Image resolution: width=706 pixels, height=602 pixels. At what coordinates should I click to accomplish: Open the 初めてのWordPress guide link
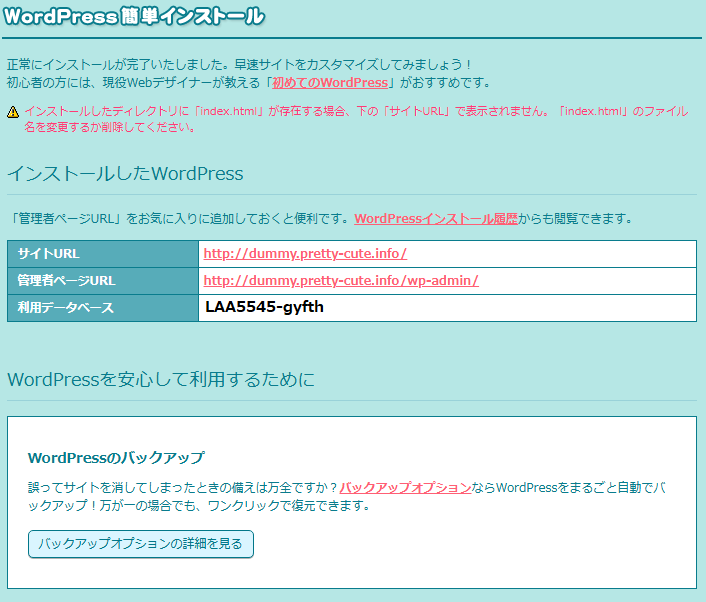coord(329,82)
